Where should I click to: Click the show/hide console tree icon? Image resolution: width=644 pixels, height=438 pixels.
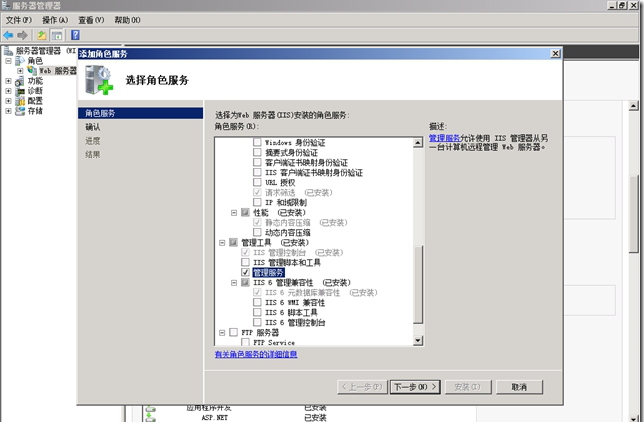(57, 35)
